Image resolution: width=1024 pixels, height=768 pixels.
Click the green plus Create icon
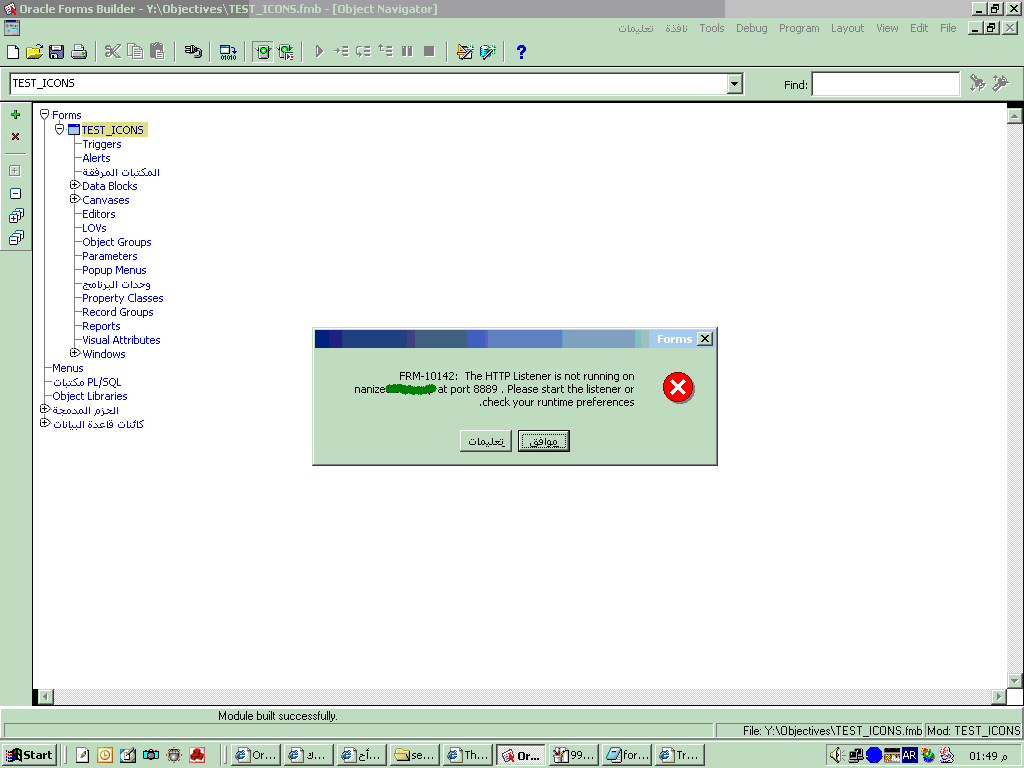(x=15, y=115)
